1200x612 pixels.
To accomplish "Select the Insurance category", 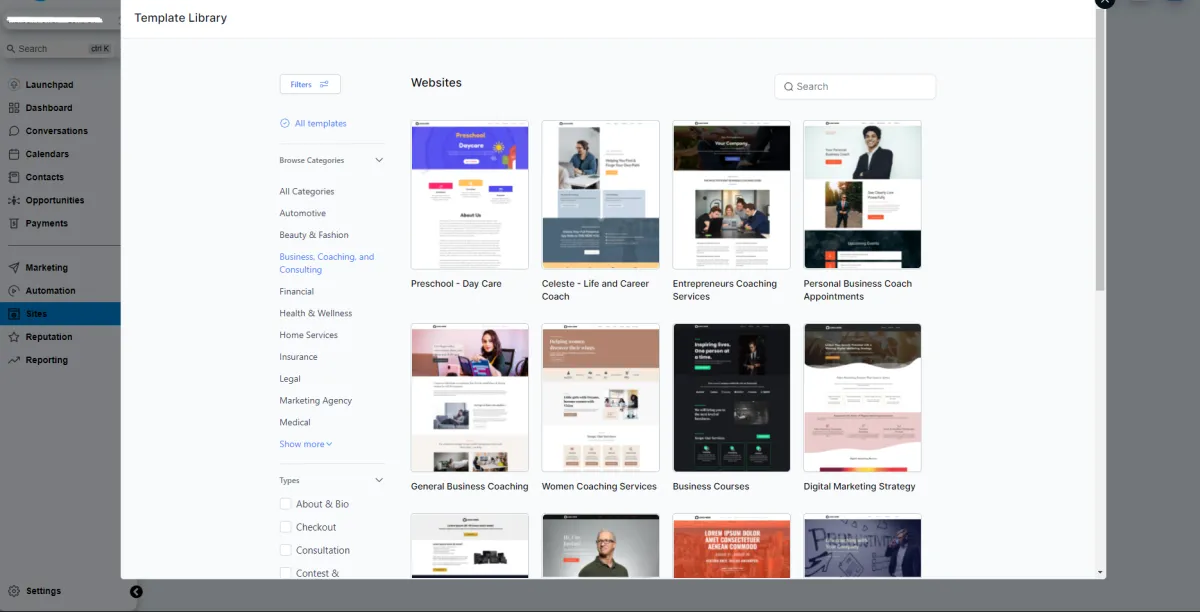I will click(299, 358).
